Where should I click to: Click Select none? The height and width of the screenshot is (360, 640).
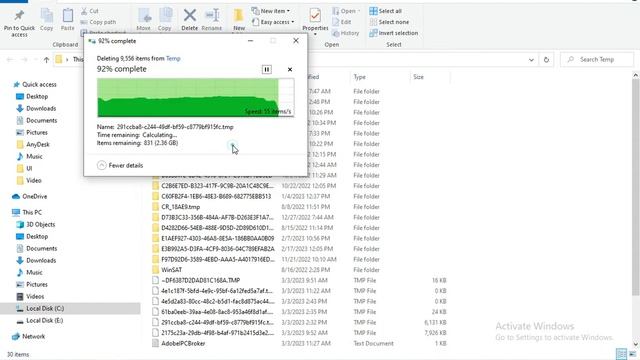point(389,22)
